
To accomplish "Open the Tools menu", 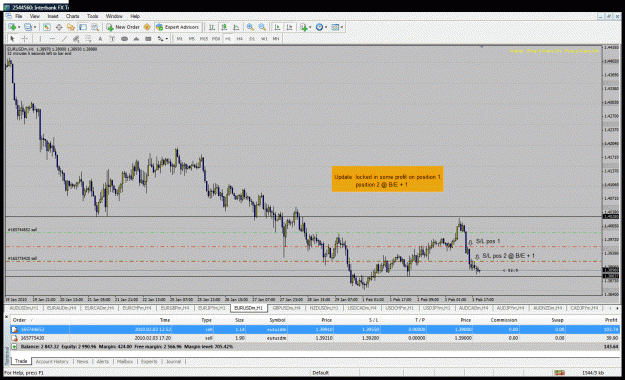I will tap(92, 16).
